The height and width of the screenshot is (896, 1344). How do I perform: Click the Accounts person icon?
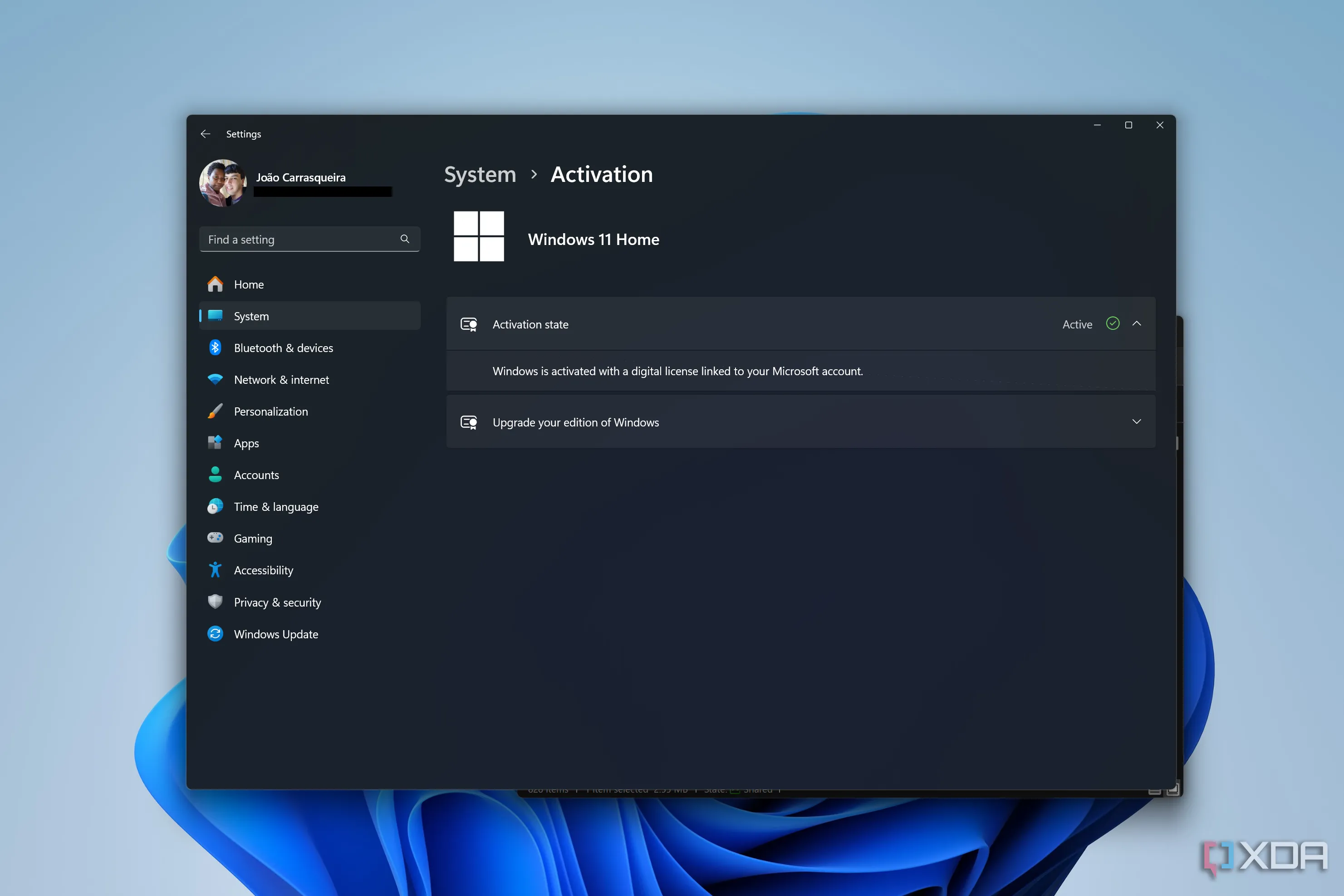(x=215, y=474)
